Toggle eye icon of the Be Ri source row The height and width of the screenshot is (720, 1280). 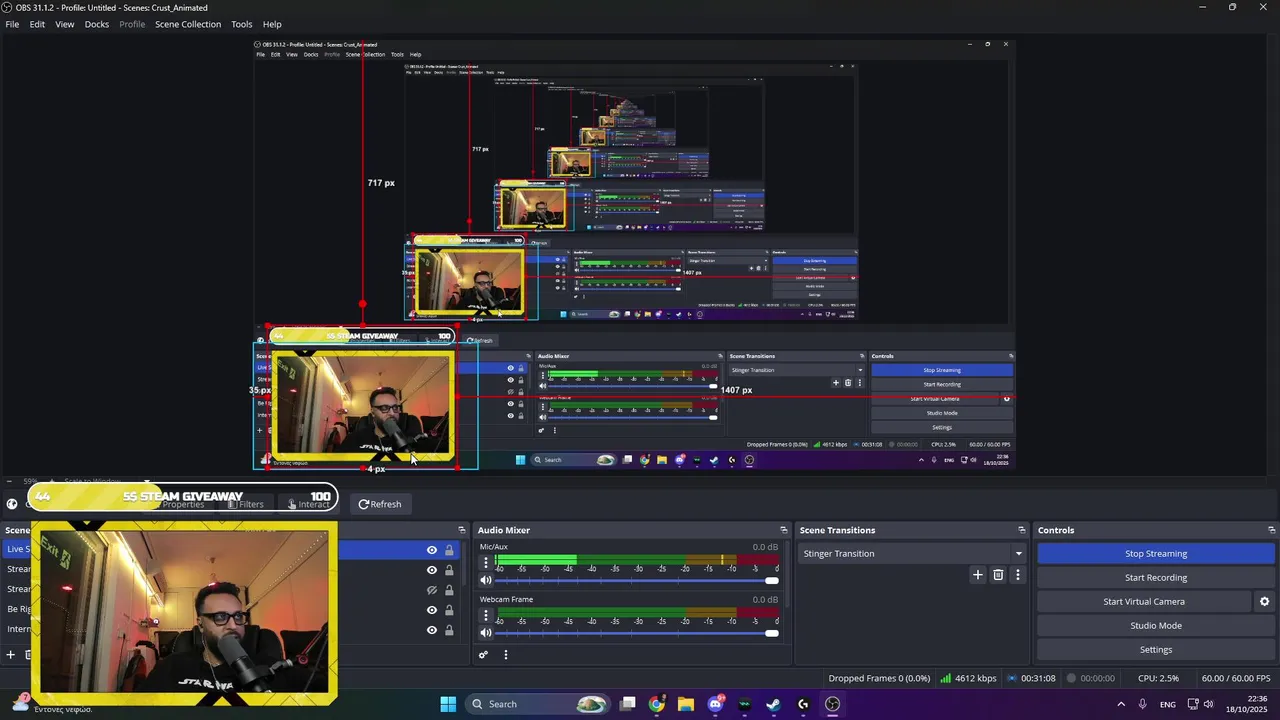pos(432,610)
